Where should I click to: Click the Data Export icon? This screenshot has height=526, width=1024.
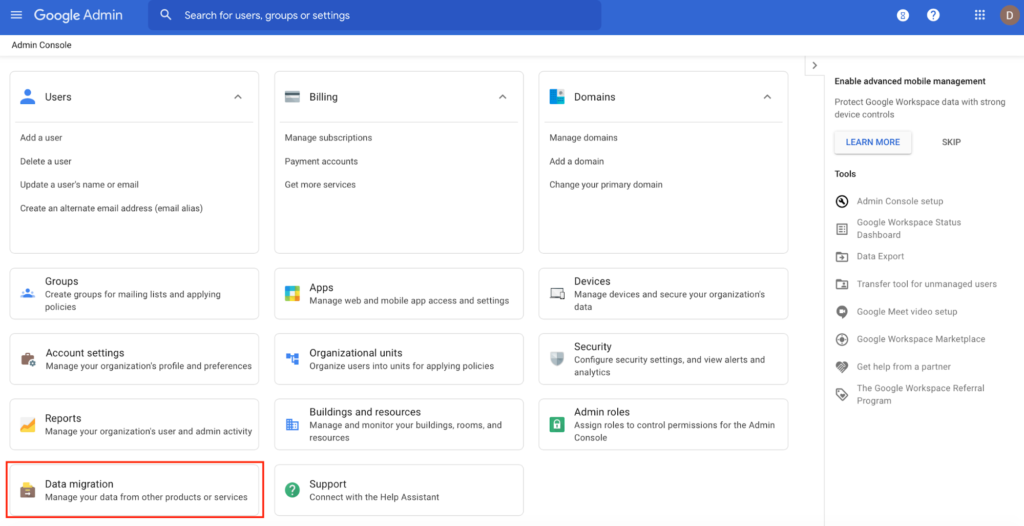pos(842,257)
